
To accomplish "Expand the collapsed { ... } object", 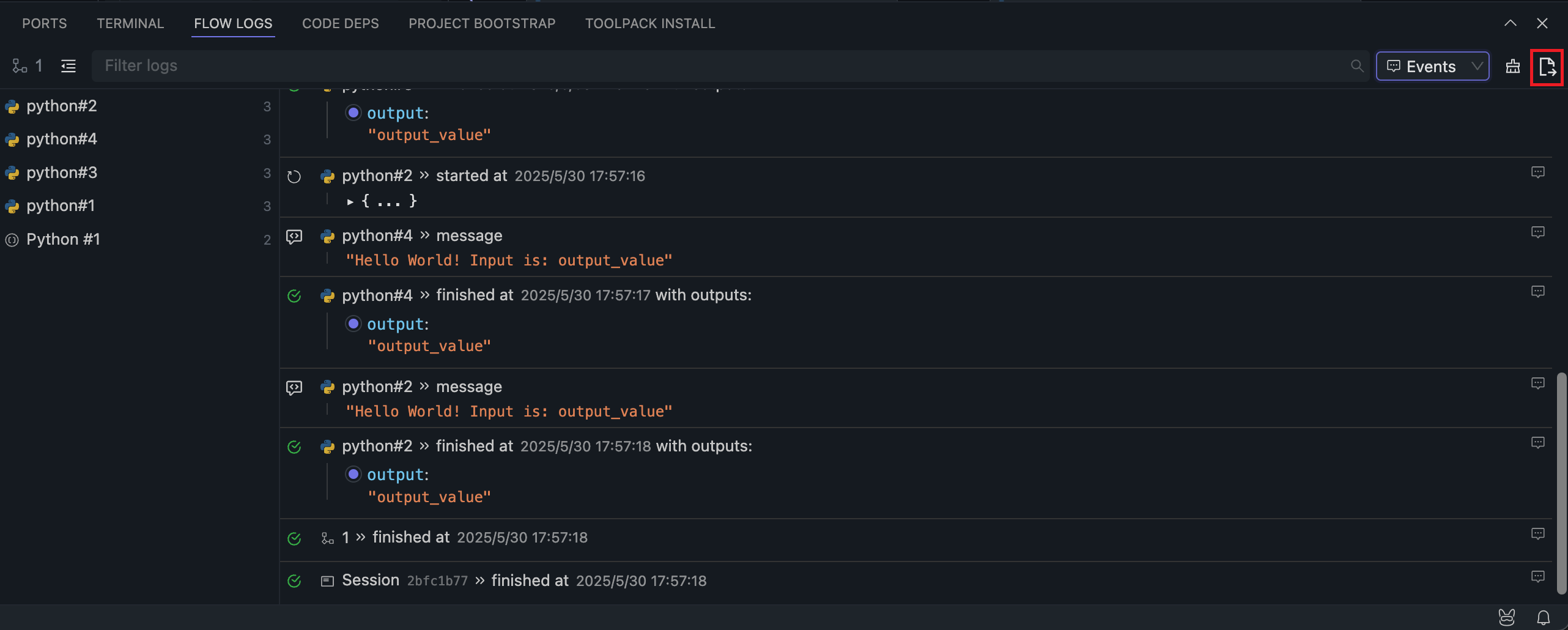I will (x=350, y=201).
